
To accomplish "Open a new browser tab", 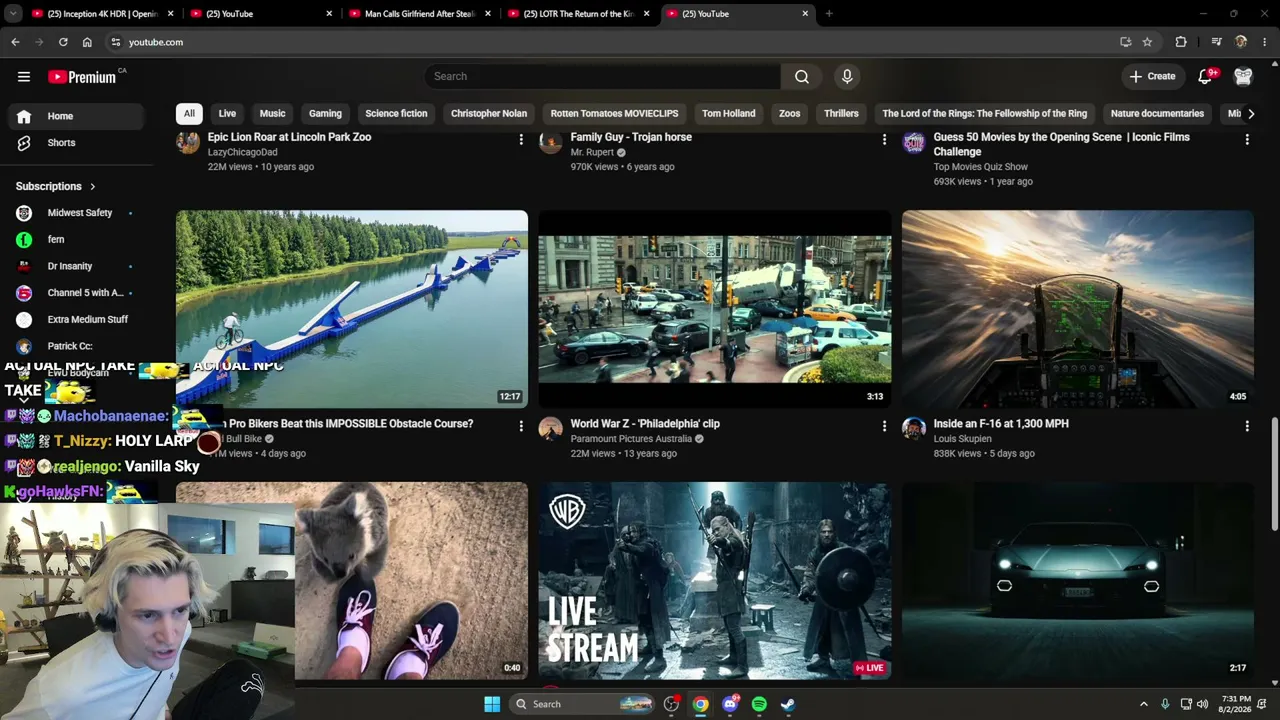I will [829, 14].
